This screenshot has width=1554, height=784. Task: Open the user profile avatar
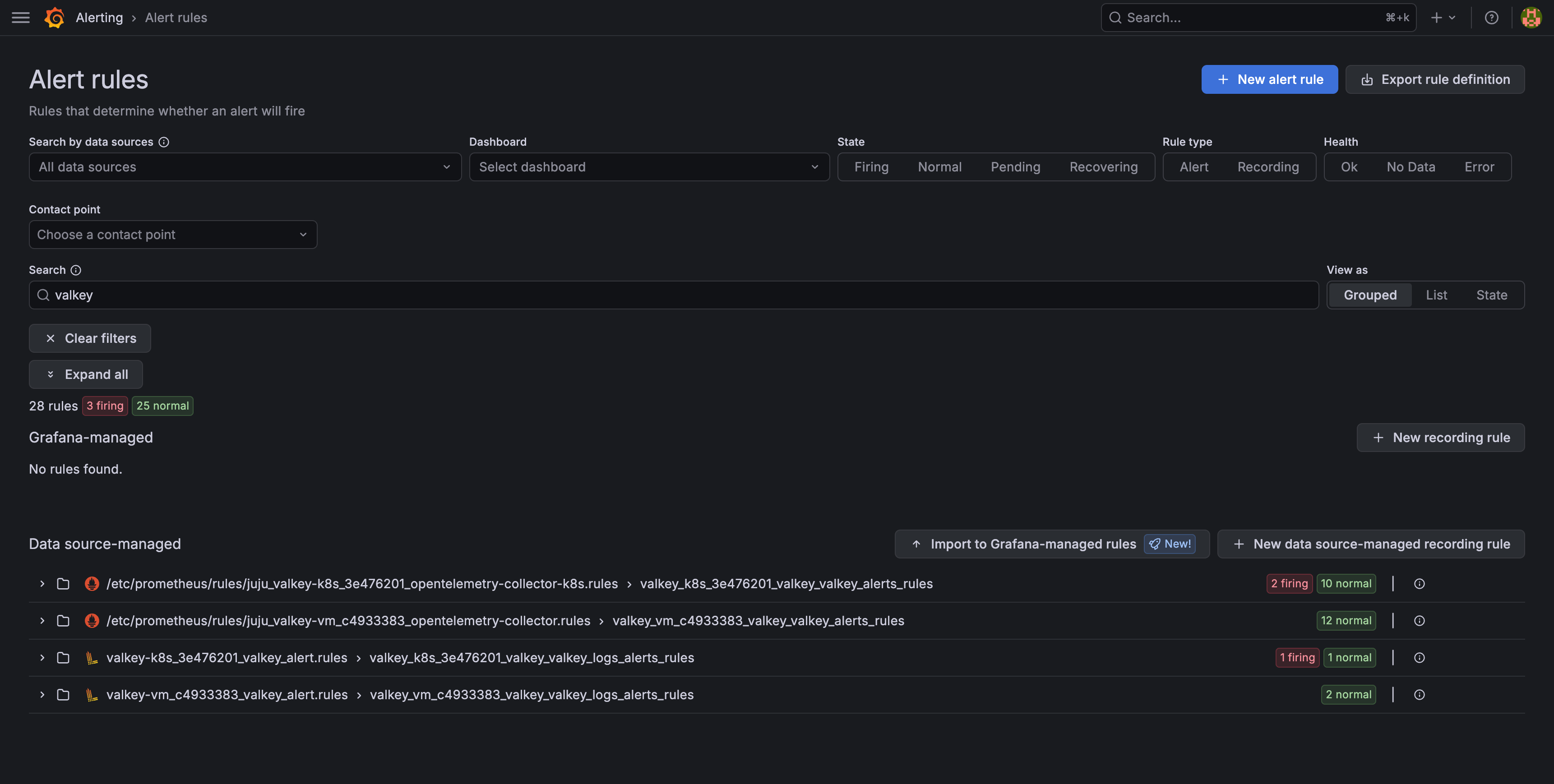click(x=1531, y=18)
